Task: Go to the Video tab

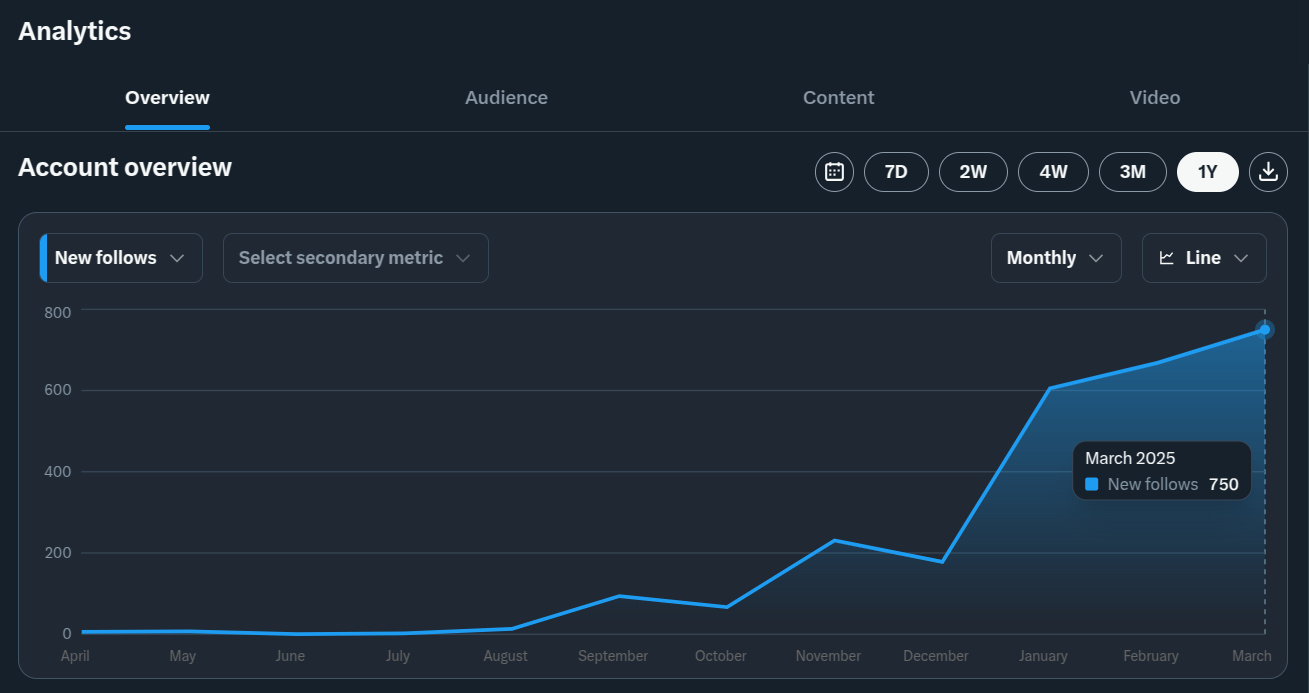Action: [1154, 98]
